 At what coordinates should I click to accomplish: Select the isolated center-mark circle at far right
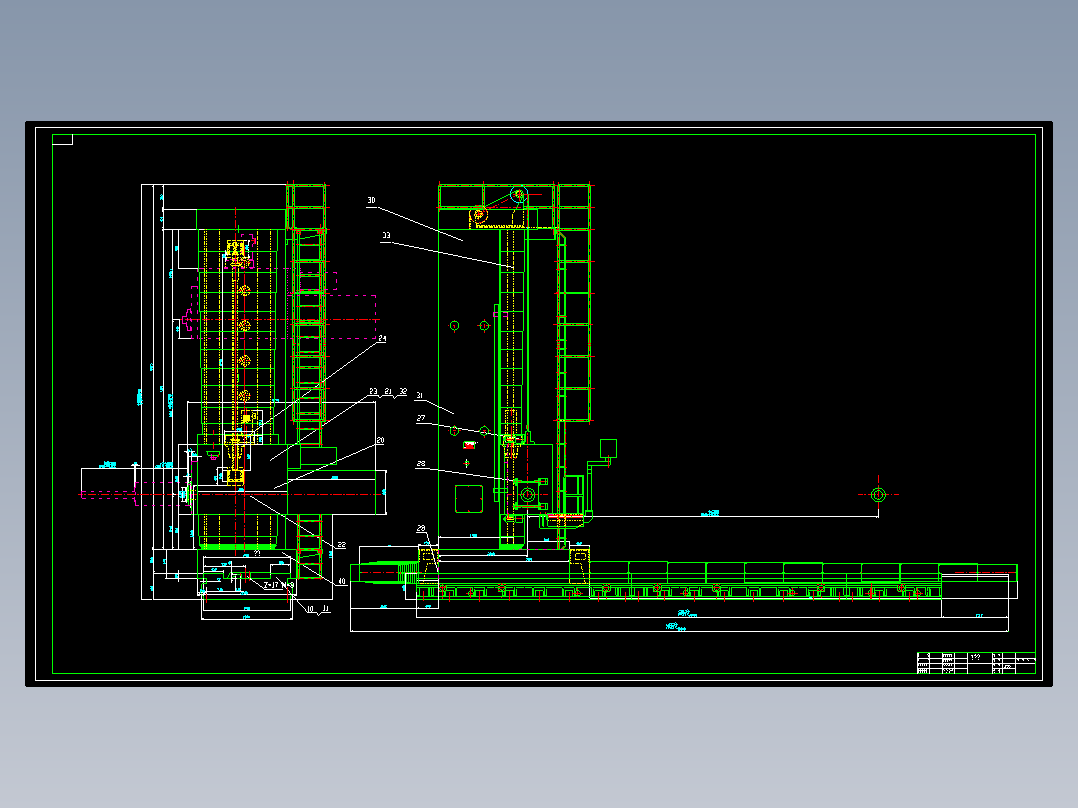point(878,494)
